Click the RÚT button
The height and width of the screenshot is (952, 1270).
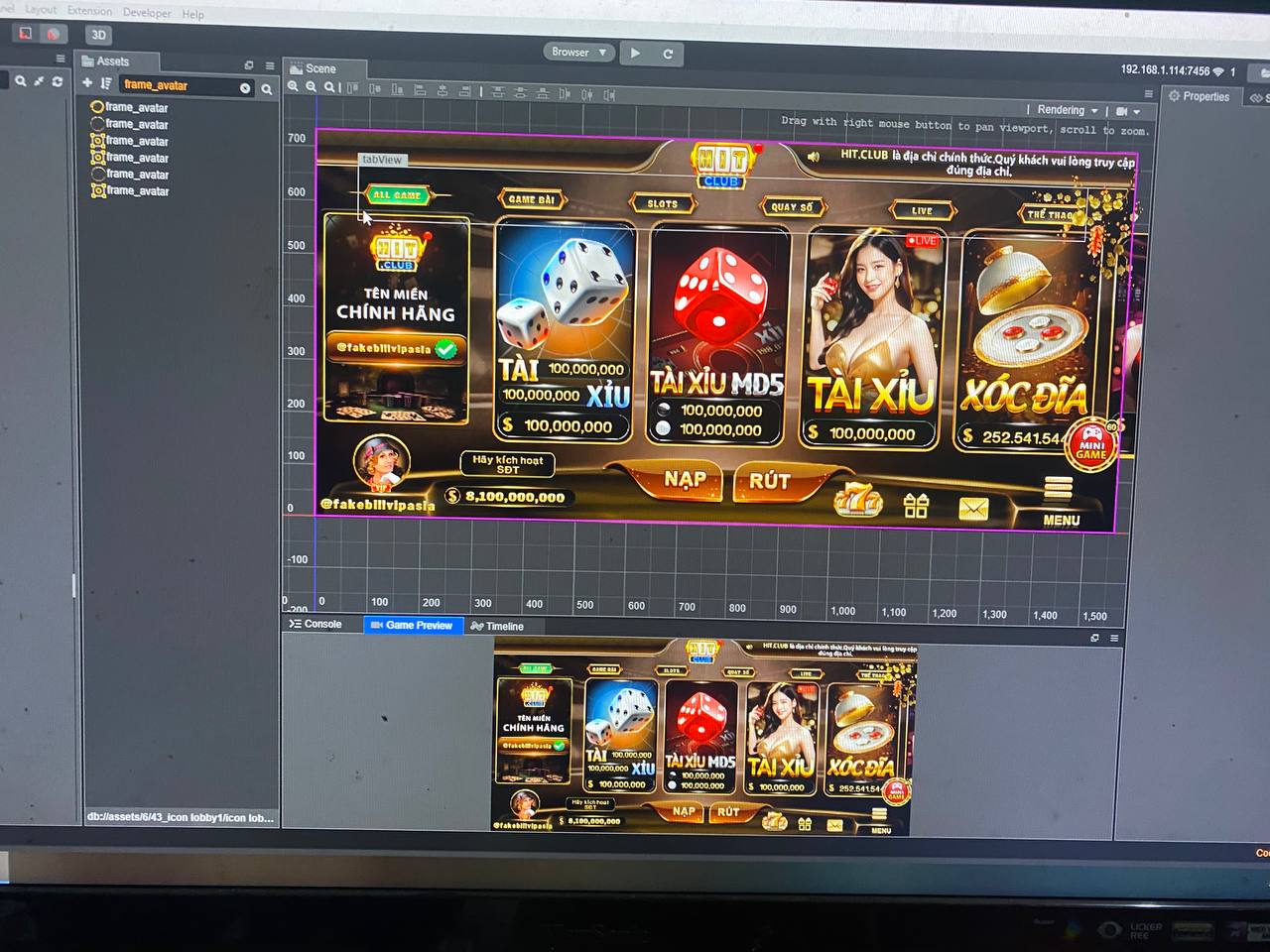pos(769,481)
